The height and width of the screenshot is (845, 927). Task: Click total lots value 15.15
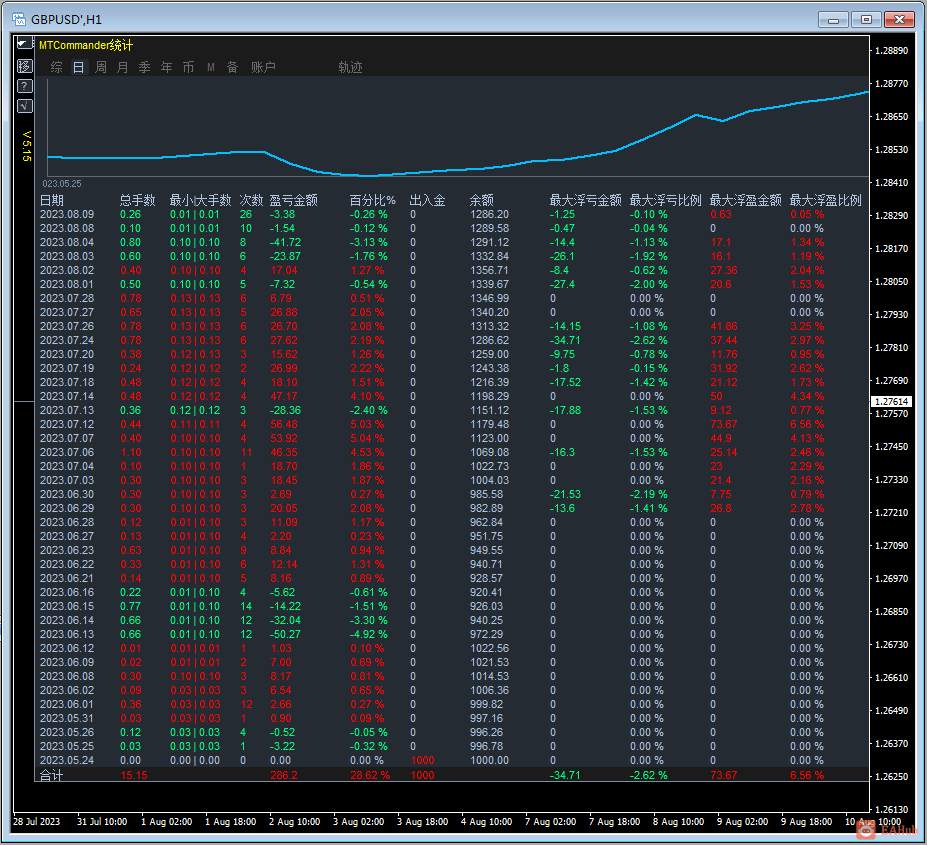[x=134, y=775]
